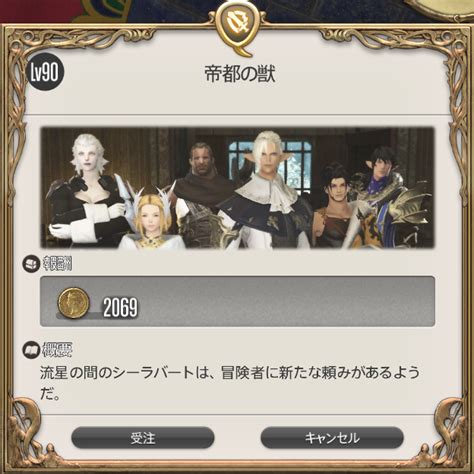This screenshot has height=474, width=474.
Task: Select the treasure chest icon beside 報酬
Action: (31, 264)
